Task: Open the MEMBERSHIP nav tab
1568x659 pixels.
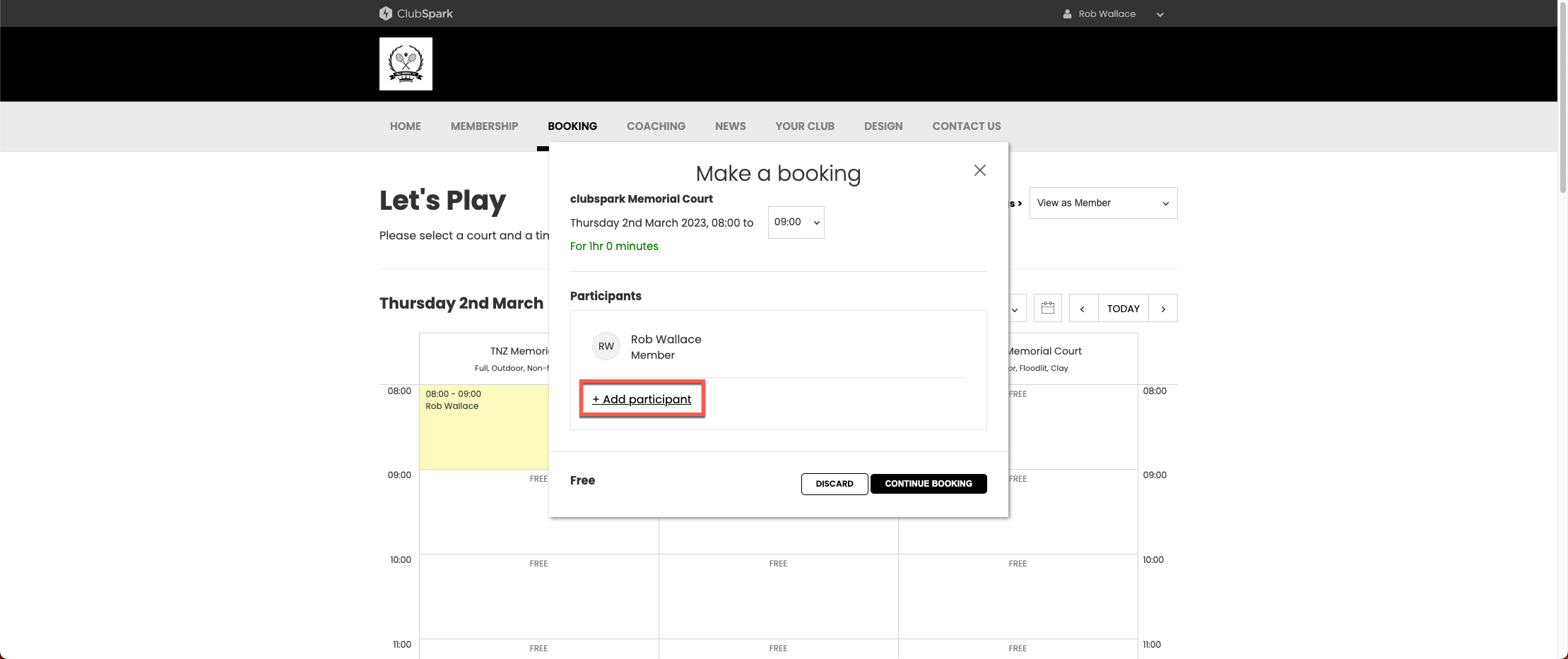Action: pyautogui.click(x=485, y=126)
